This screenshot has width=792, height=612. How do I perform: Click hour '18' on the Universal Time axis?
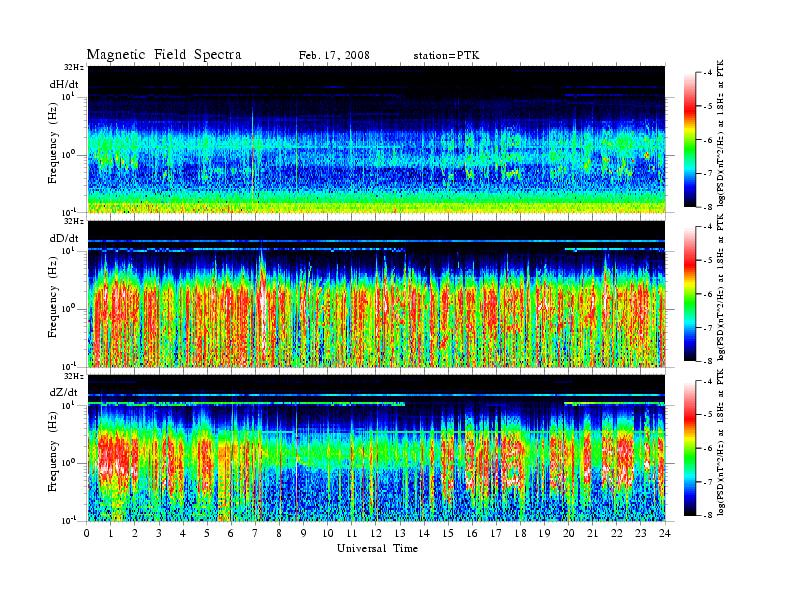click(521, 534)
